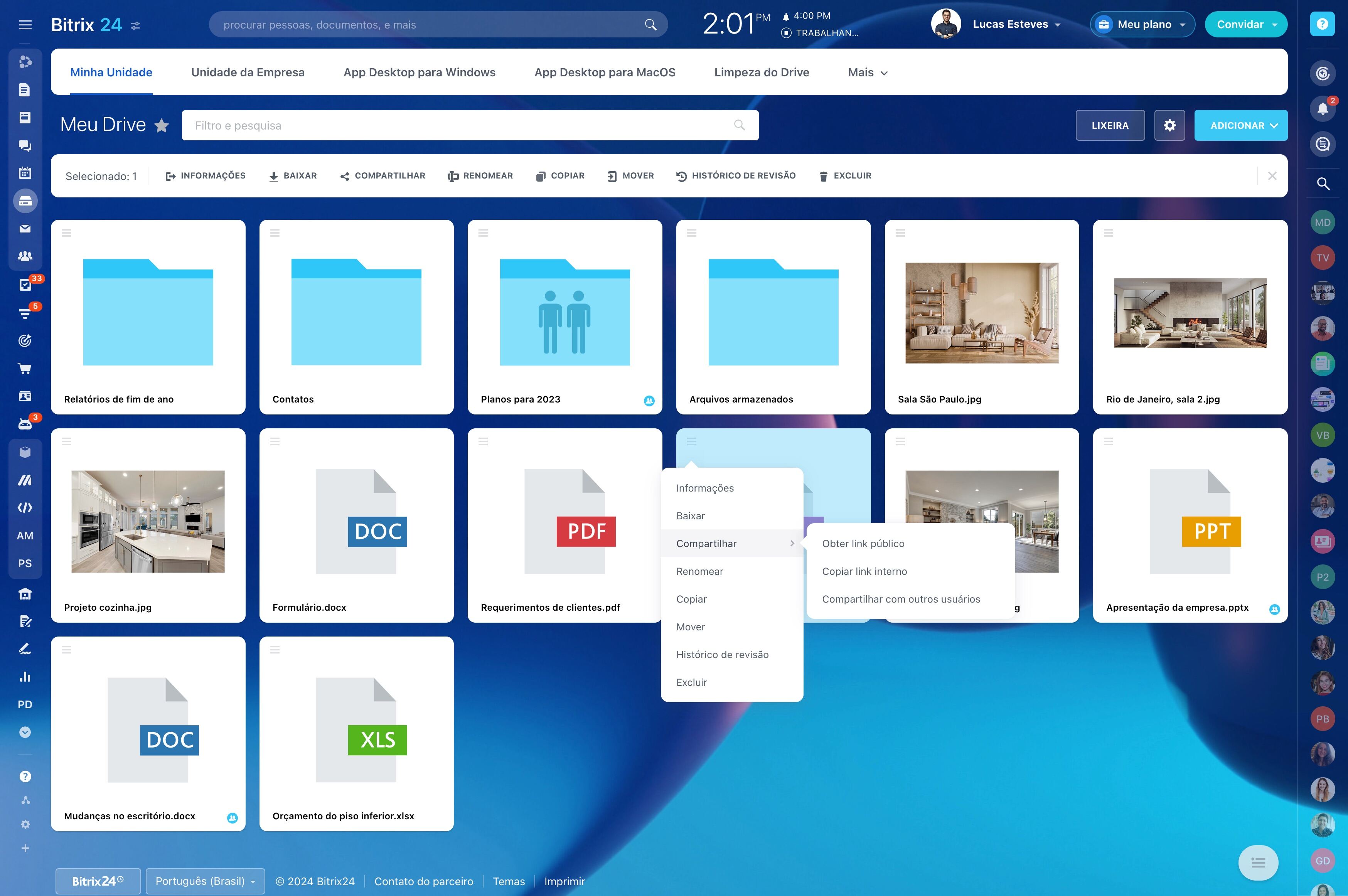Toggle the working status TRABALHAN... indicator
Screen dimensions: 1348x896
[x=820, y=33]
